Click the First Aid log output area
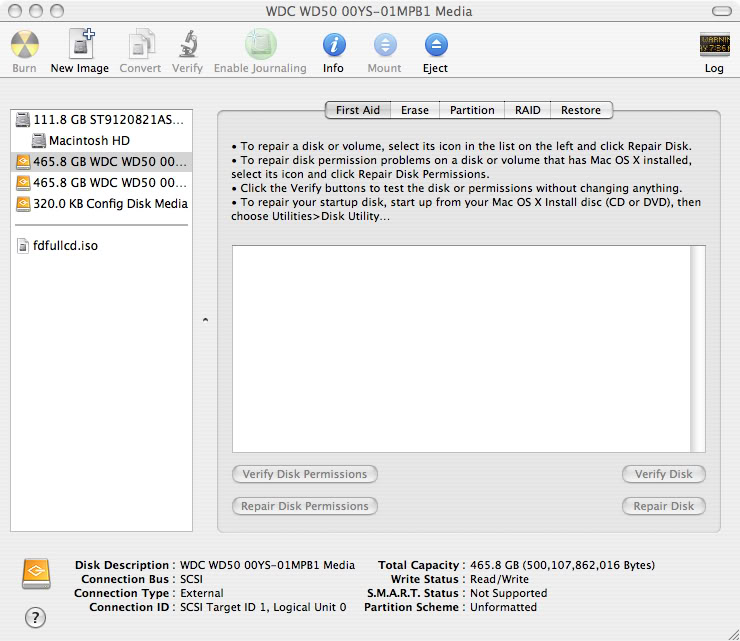The height and width of the screenshot is (641, 740). pyautogui.click(x=461, y=349)
